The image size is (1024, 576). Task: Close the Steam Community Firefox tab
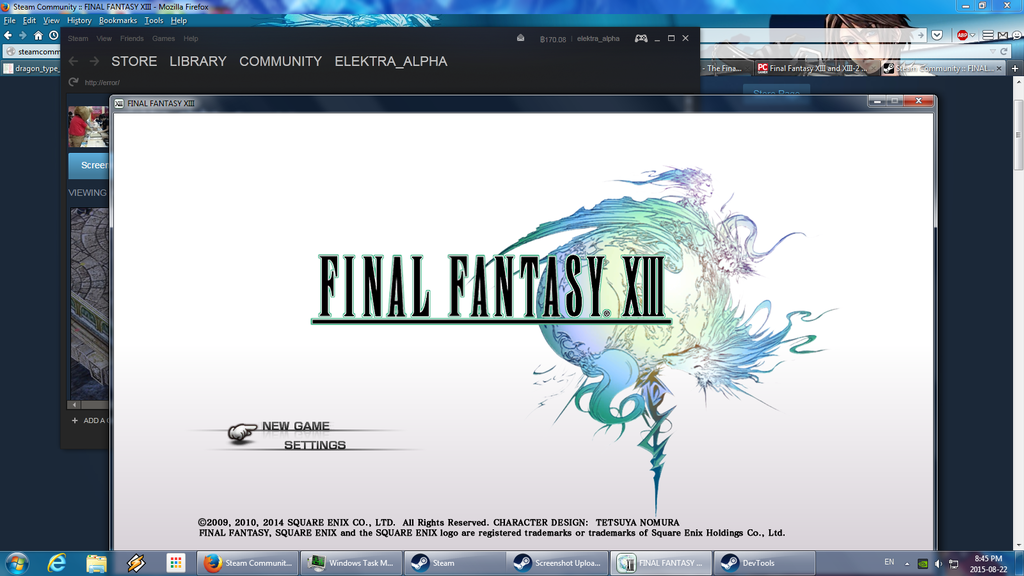(x=999, y=68)
